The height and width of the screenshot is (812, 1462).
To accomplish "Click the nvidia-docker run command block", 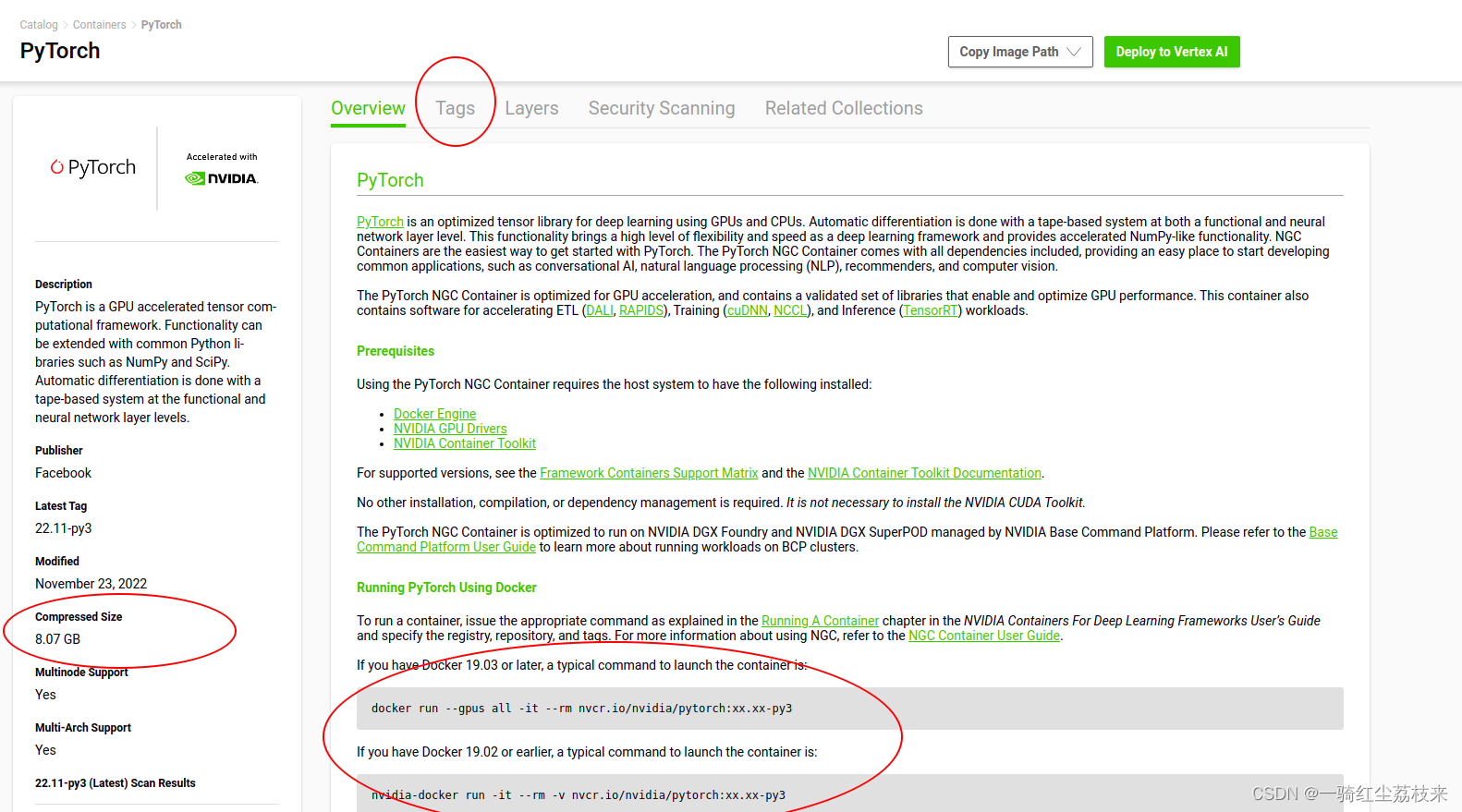I will pyautogui.click(x=850, y=794).
